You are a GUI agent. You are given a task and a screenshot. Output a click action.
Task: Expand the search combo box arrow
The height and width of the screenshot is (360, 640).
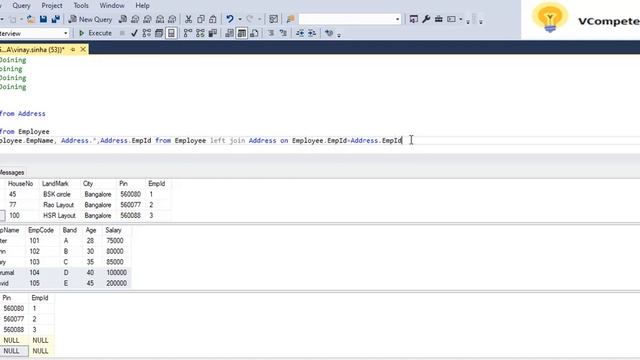397,19
